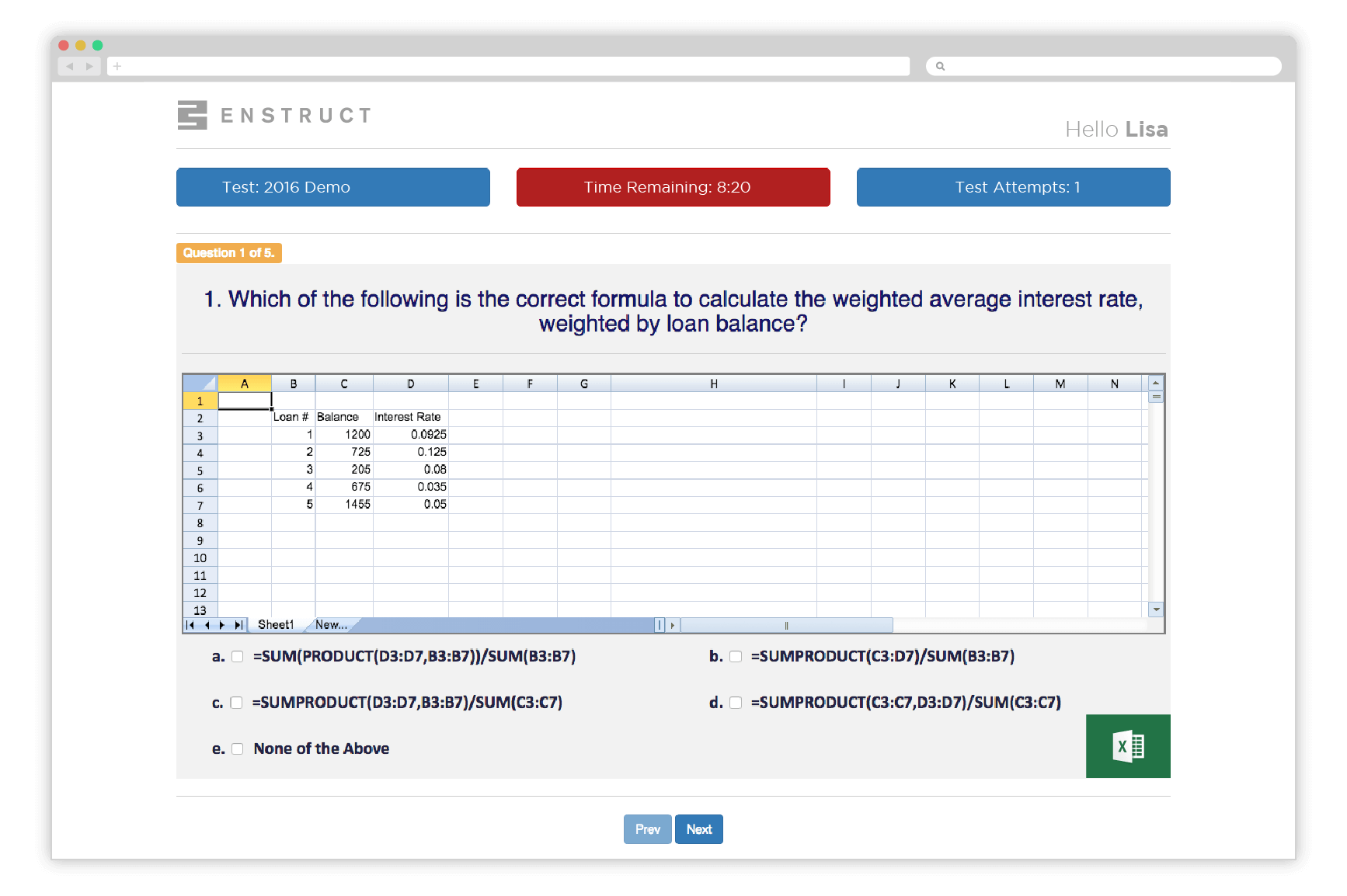Select cell with balance 725
Image resolution: width=1347 pixels, height=896 pixels.
click(344, 452)
